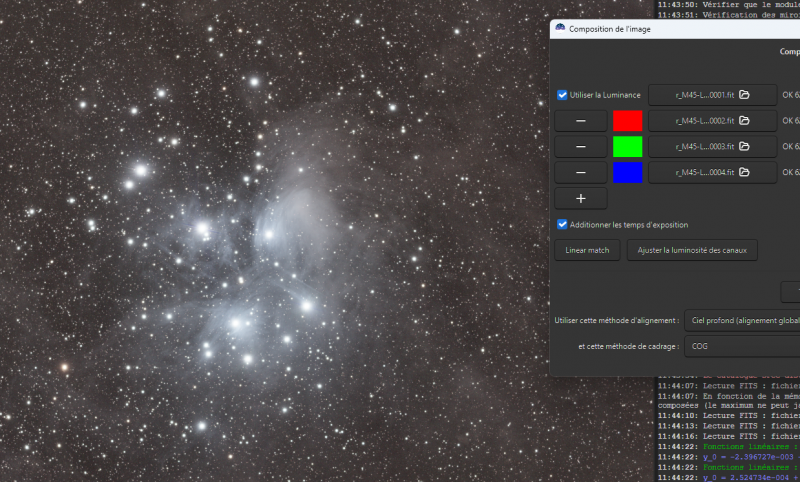
Task: Open the framing method dropdown COG
Action: tap(742, 346)
